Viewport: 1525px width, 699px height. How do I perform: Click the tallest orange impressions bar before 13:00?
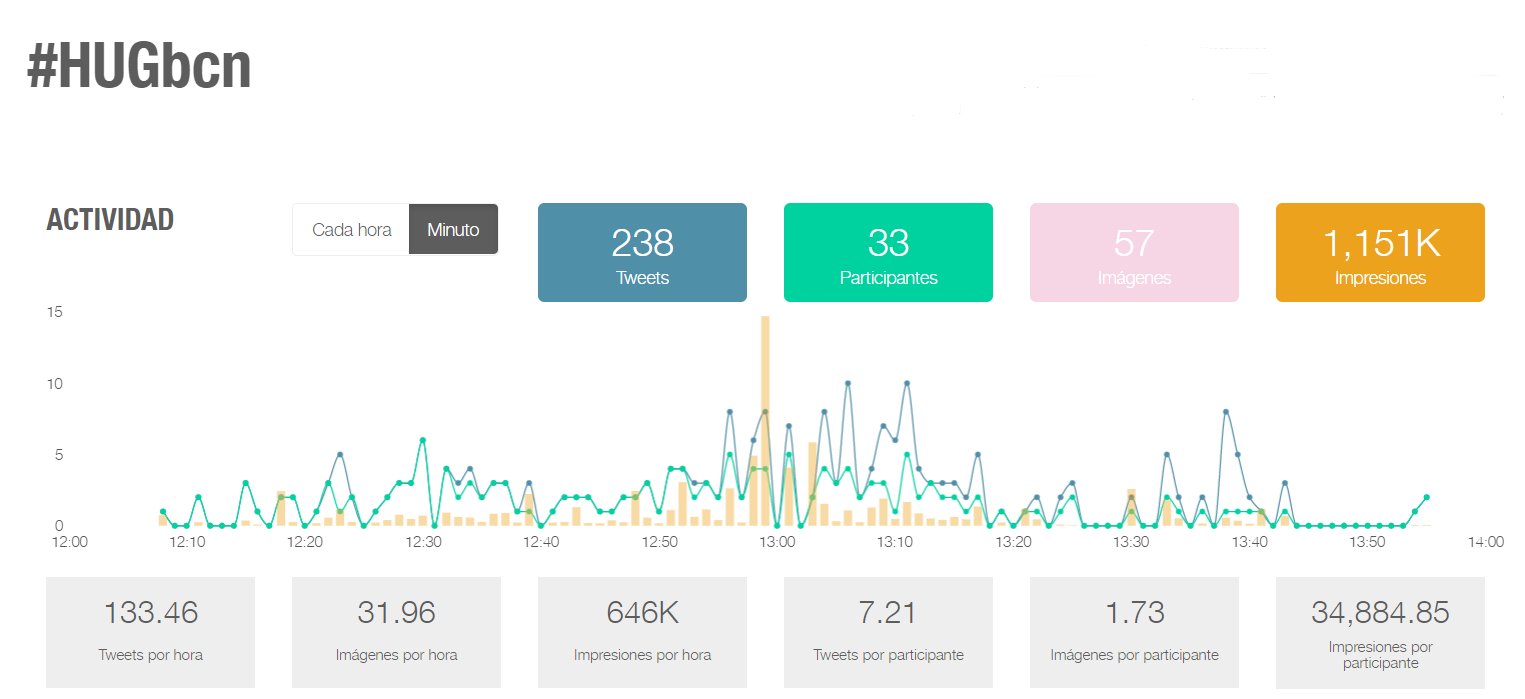(765, 420)
